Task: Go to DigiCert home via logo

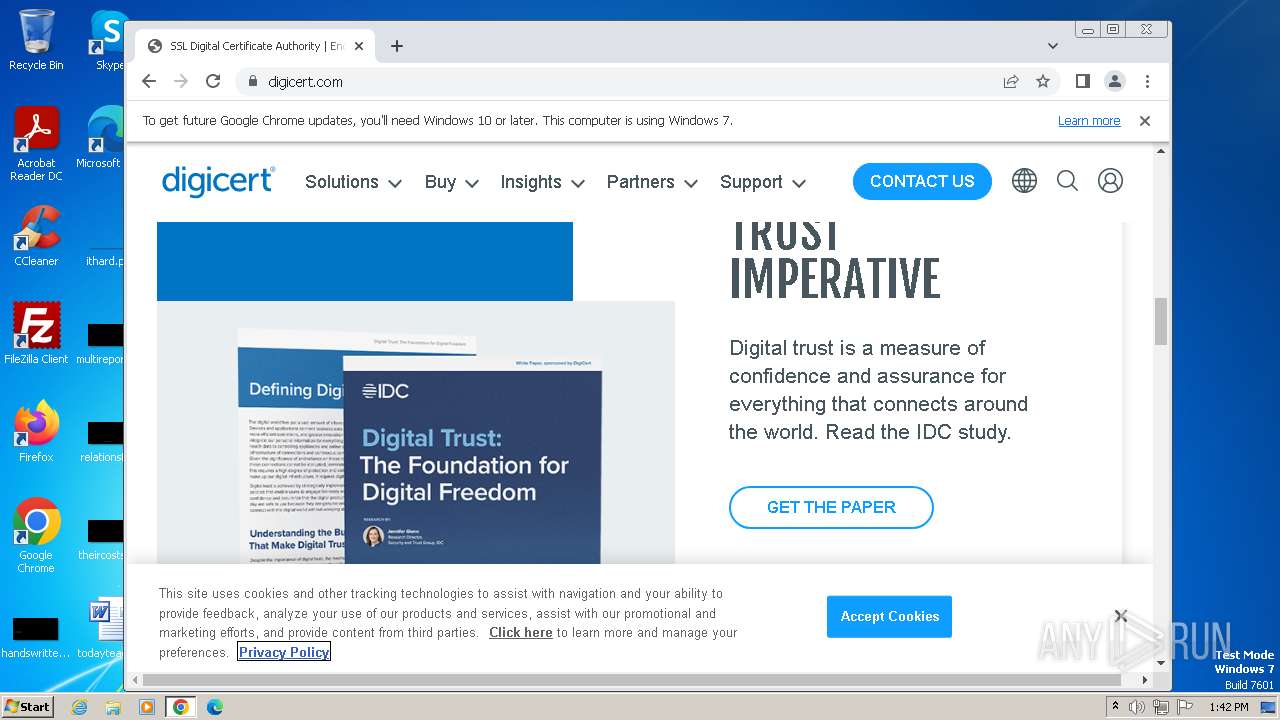Action: (x=218, y=181)
